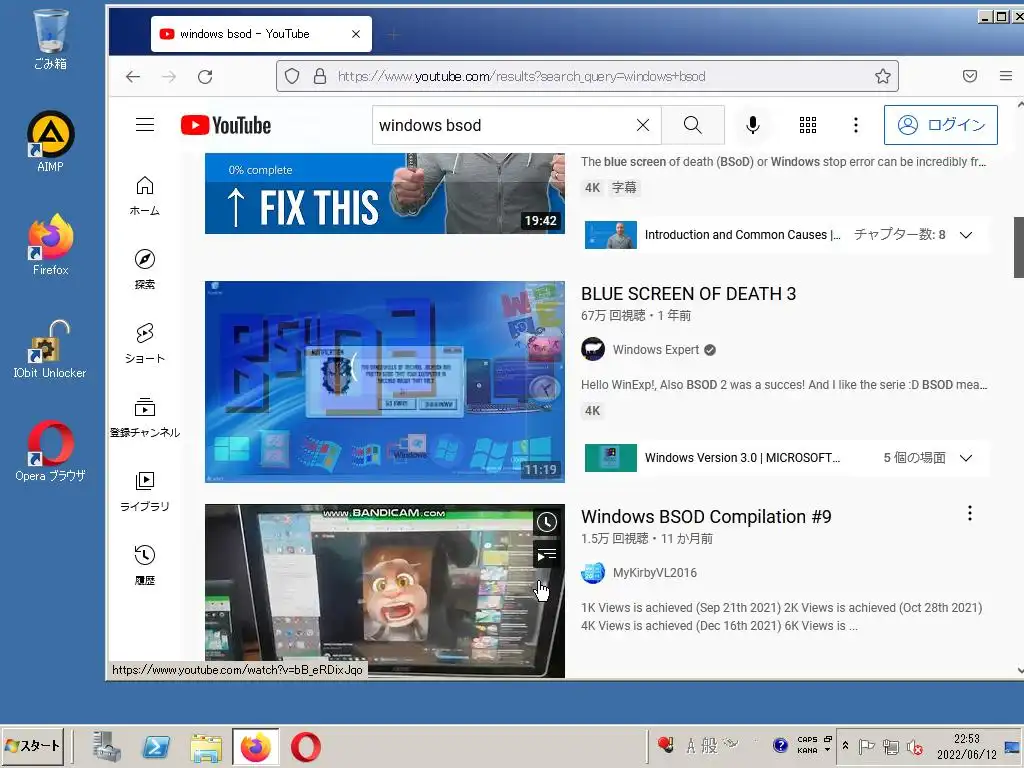Go to Home (ホーム) in sidebar
Image resolution: width=1024 pixels, height=768 pixels.
(144, 196)
